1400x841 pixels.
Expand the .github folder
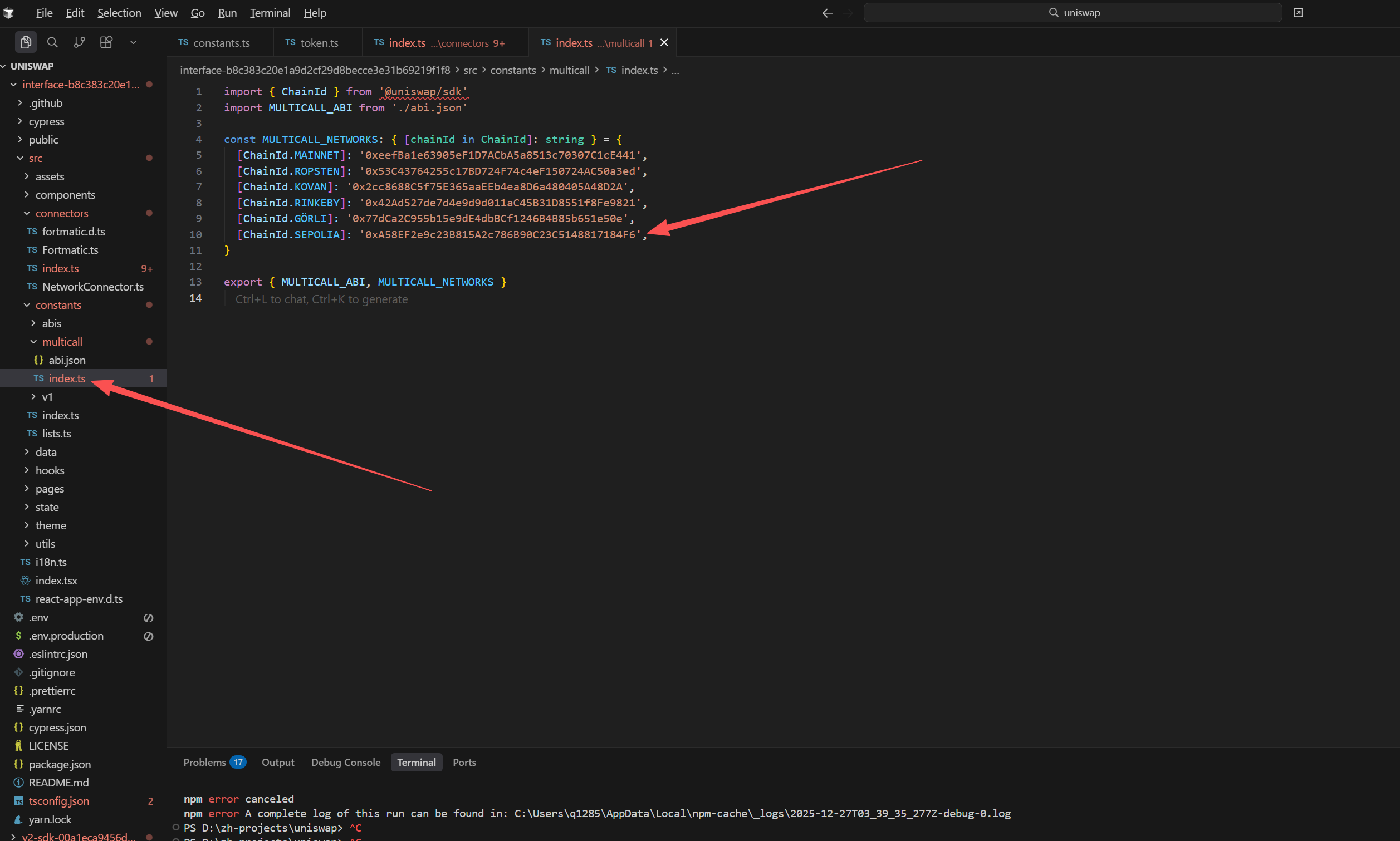click(45, 102)
